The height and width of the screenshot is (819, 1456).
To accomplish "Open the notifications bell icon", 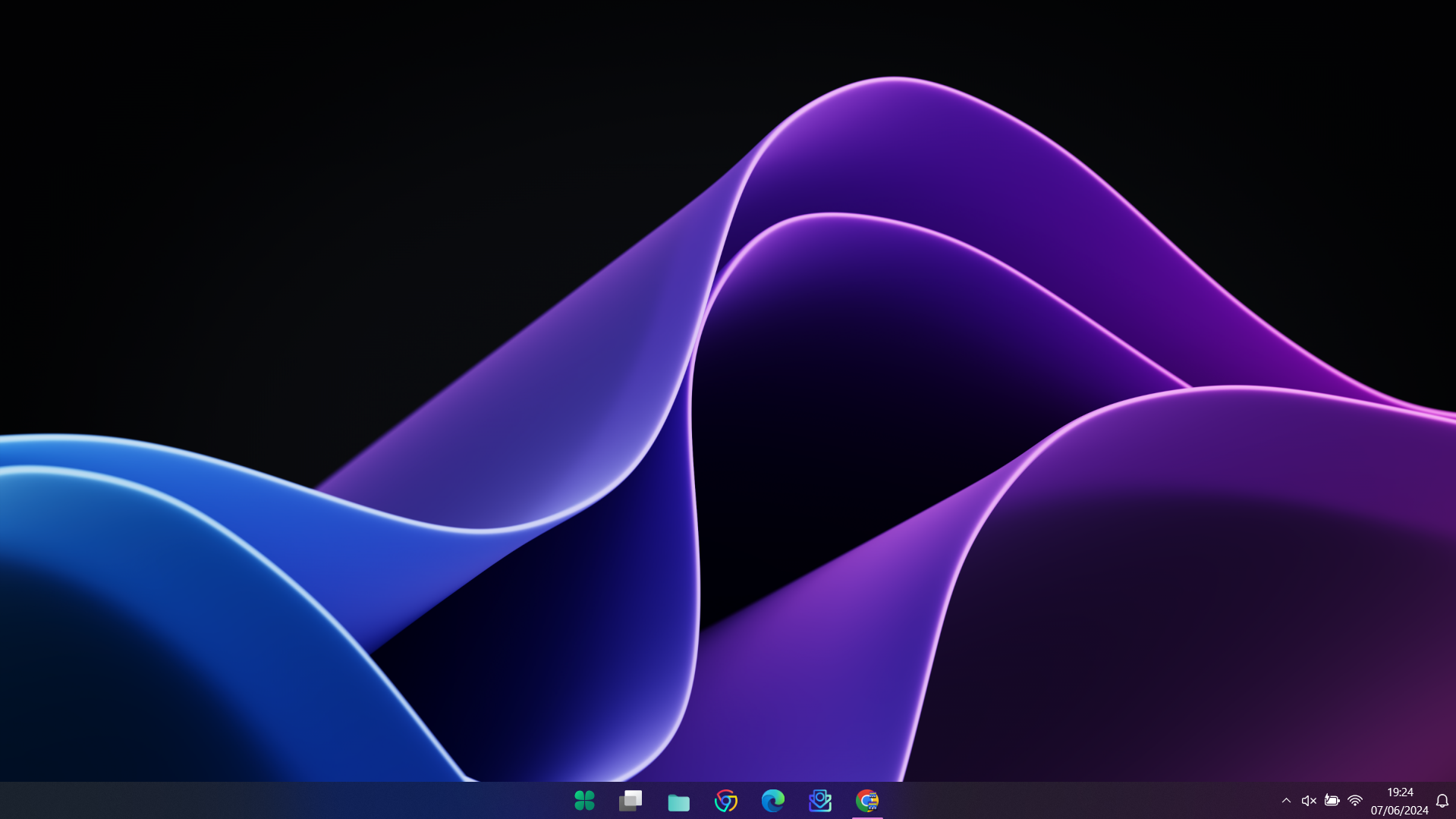I will [1442, 801].
